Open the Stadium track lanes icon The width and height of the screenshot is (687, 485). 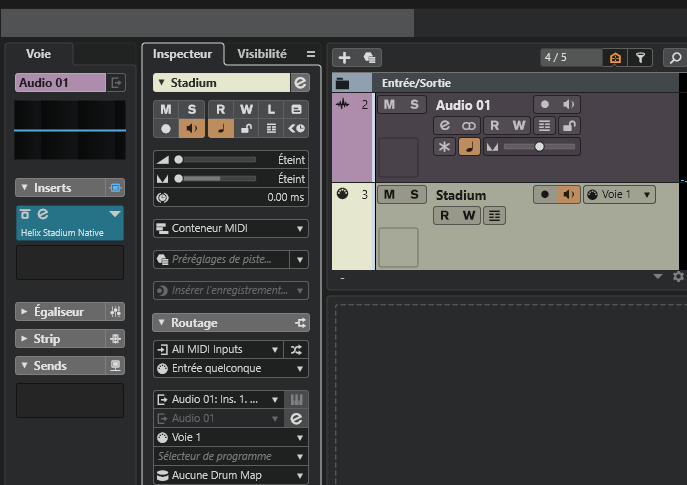pyautogui.click(x=494, y=216)
